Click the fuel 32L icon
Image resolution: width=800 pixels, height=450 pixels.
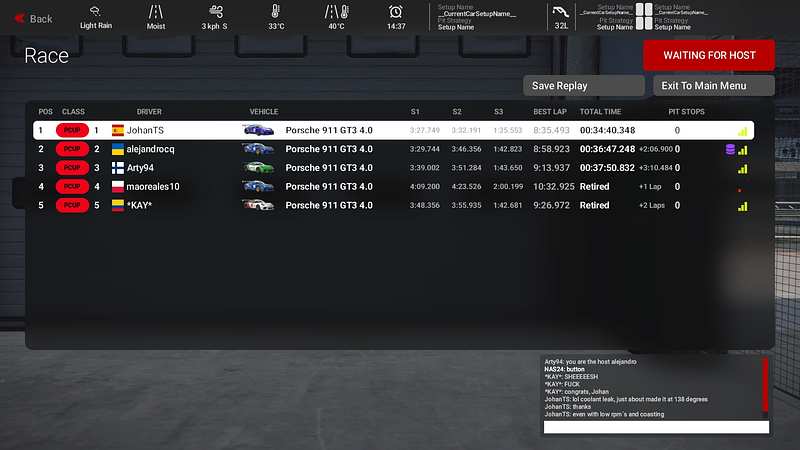tap(561, 12)
